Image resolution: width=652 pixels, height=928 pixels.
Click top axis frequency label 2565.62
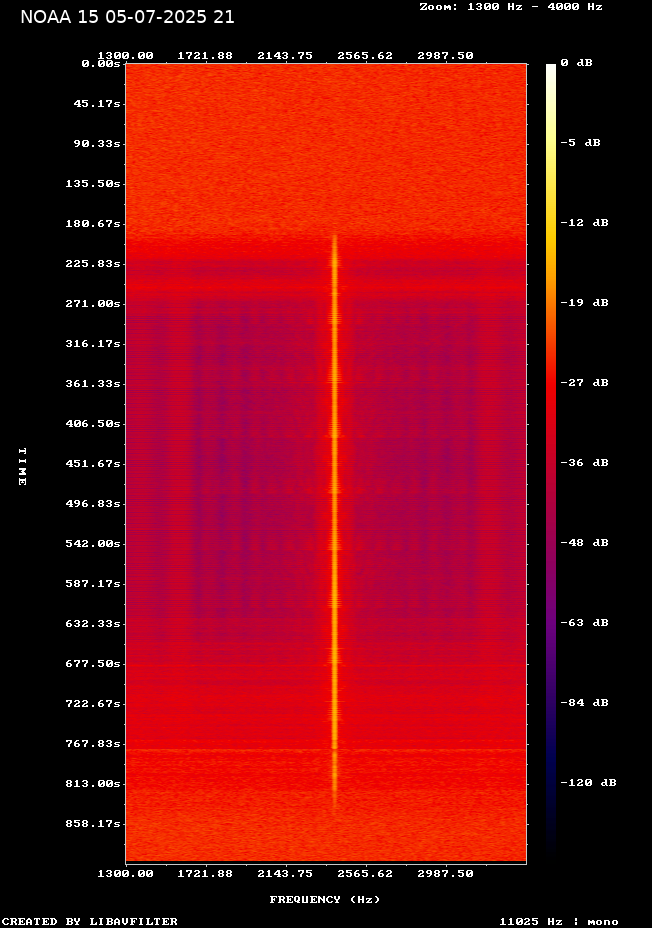click(x=365, y=56)
